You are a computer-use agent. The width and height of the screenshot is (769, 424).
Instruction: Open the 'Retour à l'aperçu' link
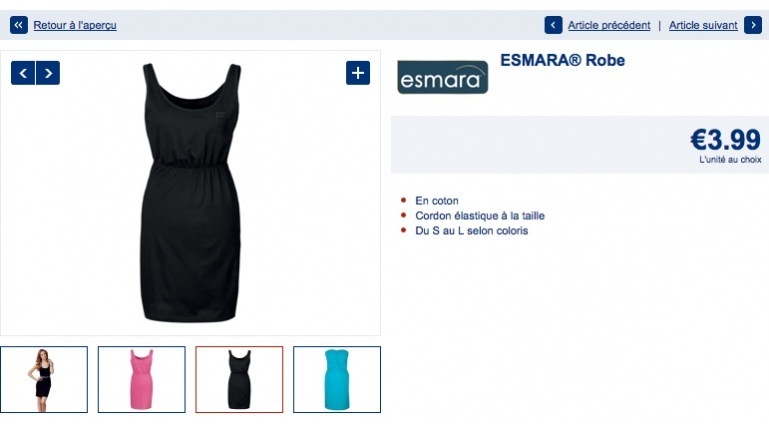coord(75,25)
